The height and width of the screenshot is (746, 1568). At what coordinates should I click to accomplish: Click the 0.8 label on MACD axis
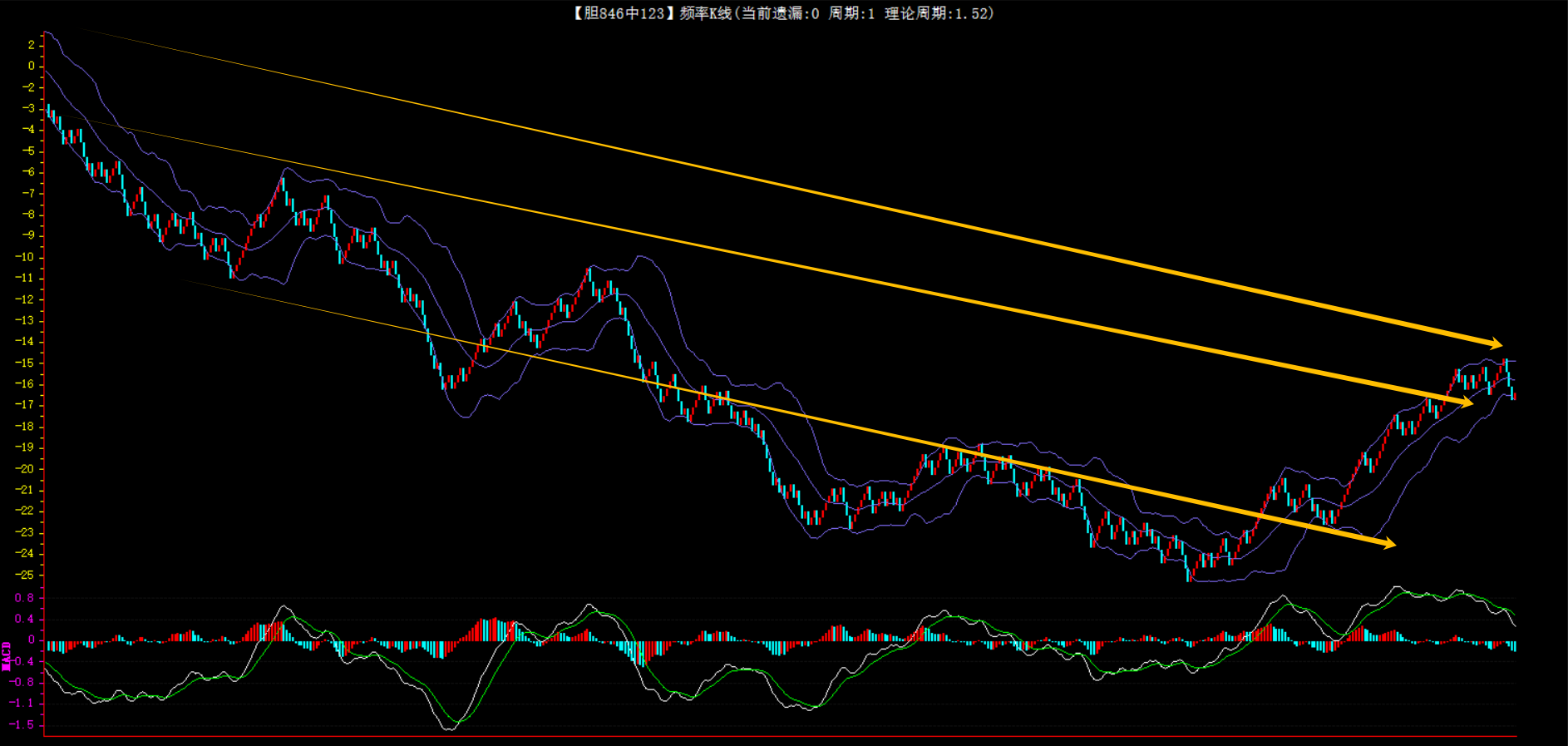(25, 598)
